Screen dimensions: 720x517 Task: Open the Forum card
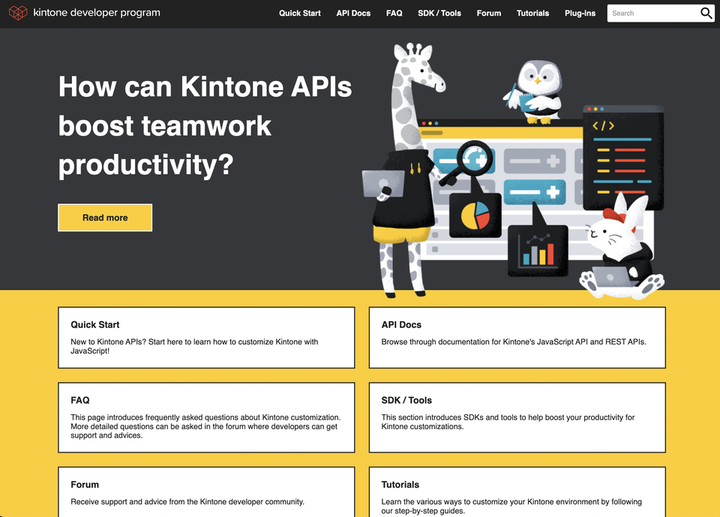[x=207, y=492]
